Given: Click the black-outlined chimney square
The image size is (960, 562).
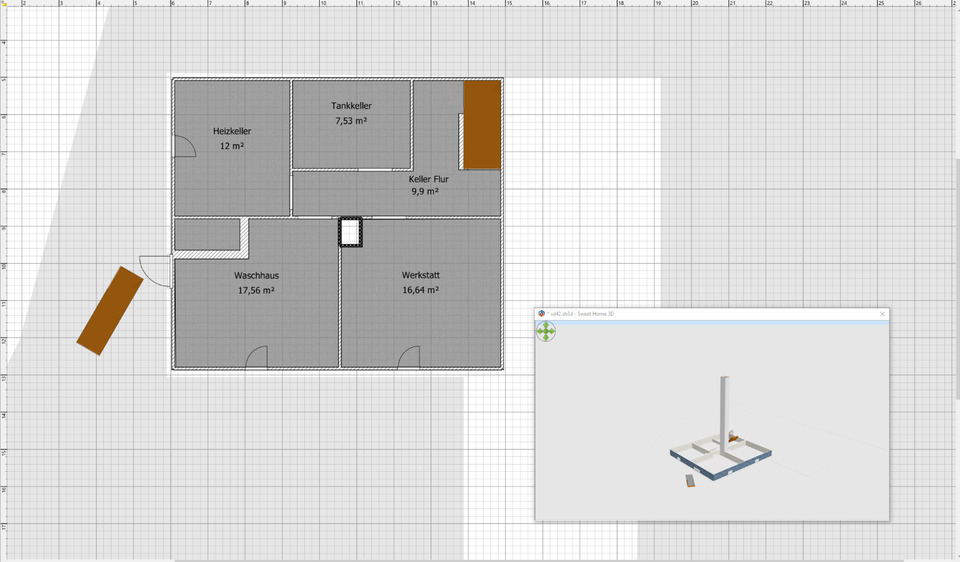Looking at the screenshot, I should (x=350, y=232).
